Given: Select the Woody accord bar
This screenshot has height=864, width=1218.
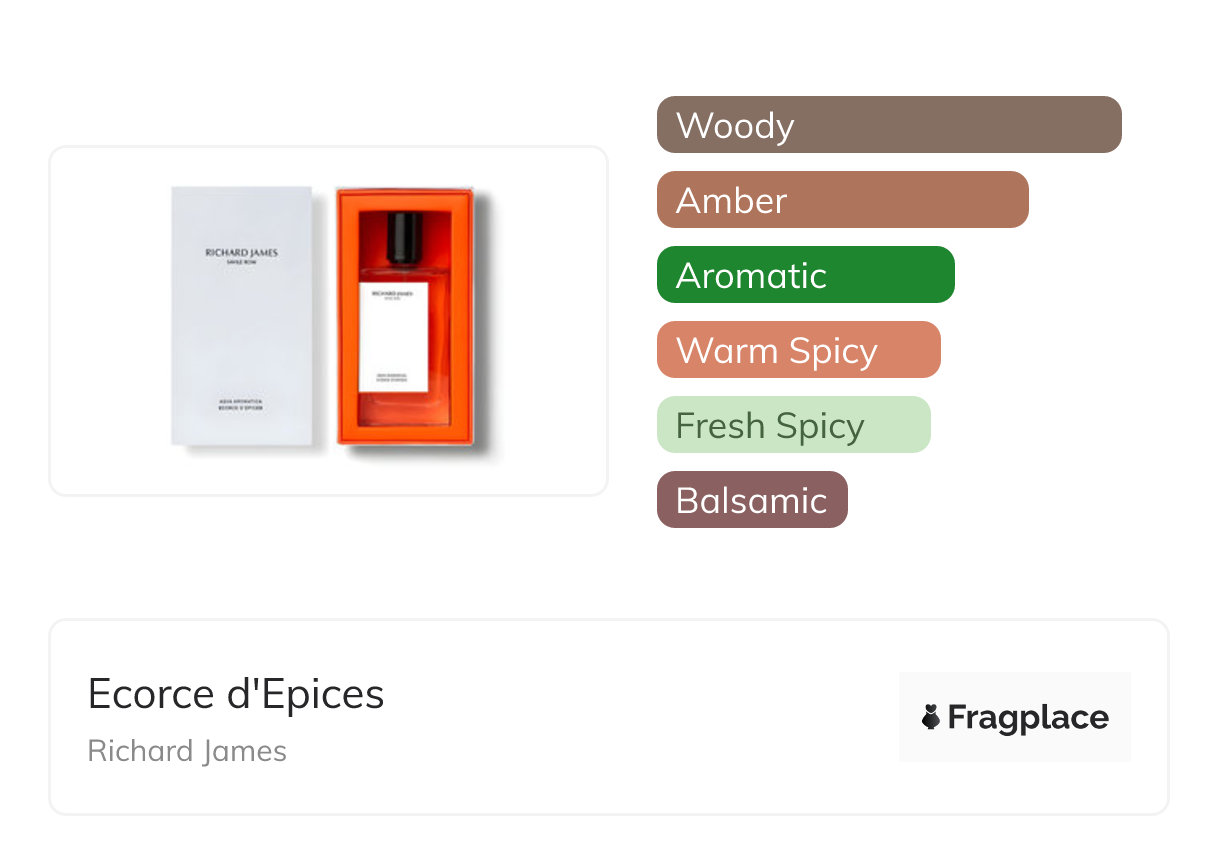Looking at the screenshot, I should pos(888,125).
